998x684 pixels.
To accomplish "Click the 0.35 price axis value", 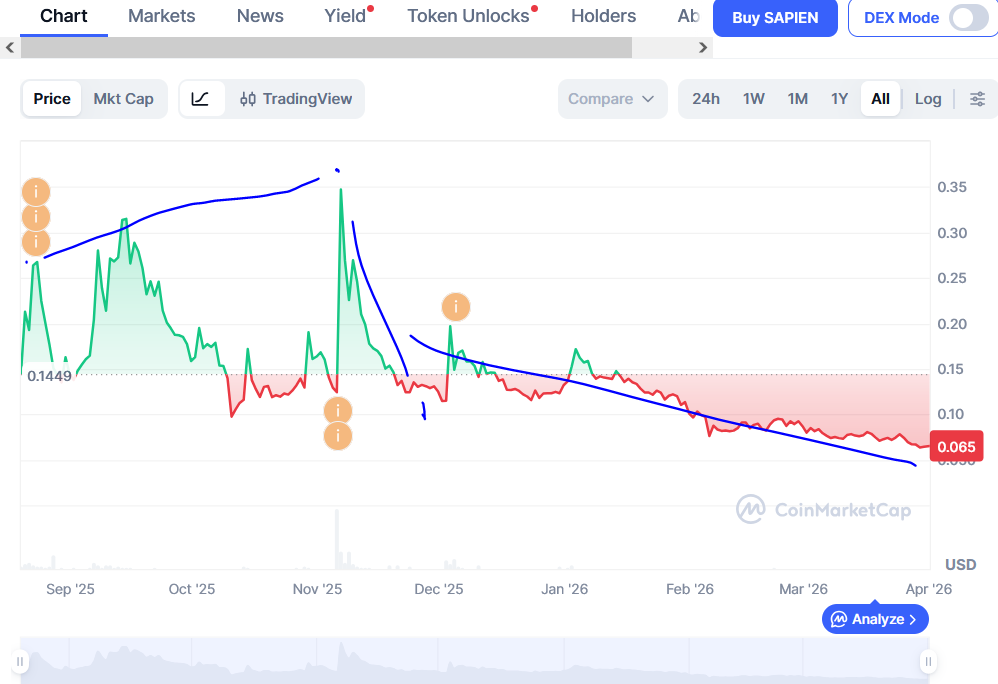I will click(x=952, y=187).
